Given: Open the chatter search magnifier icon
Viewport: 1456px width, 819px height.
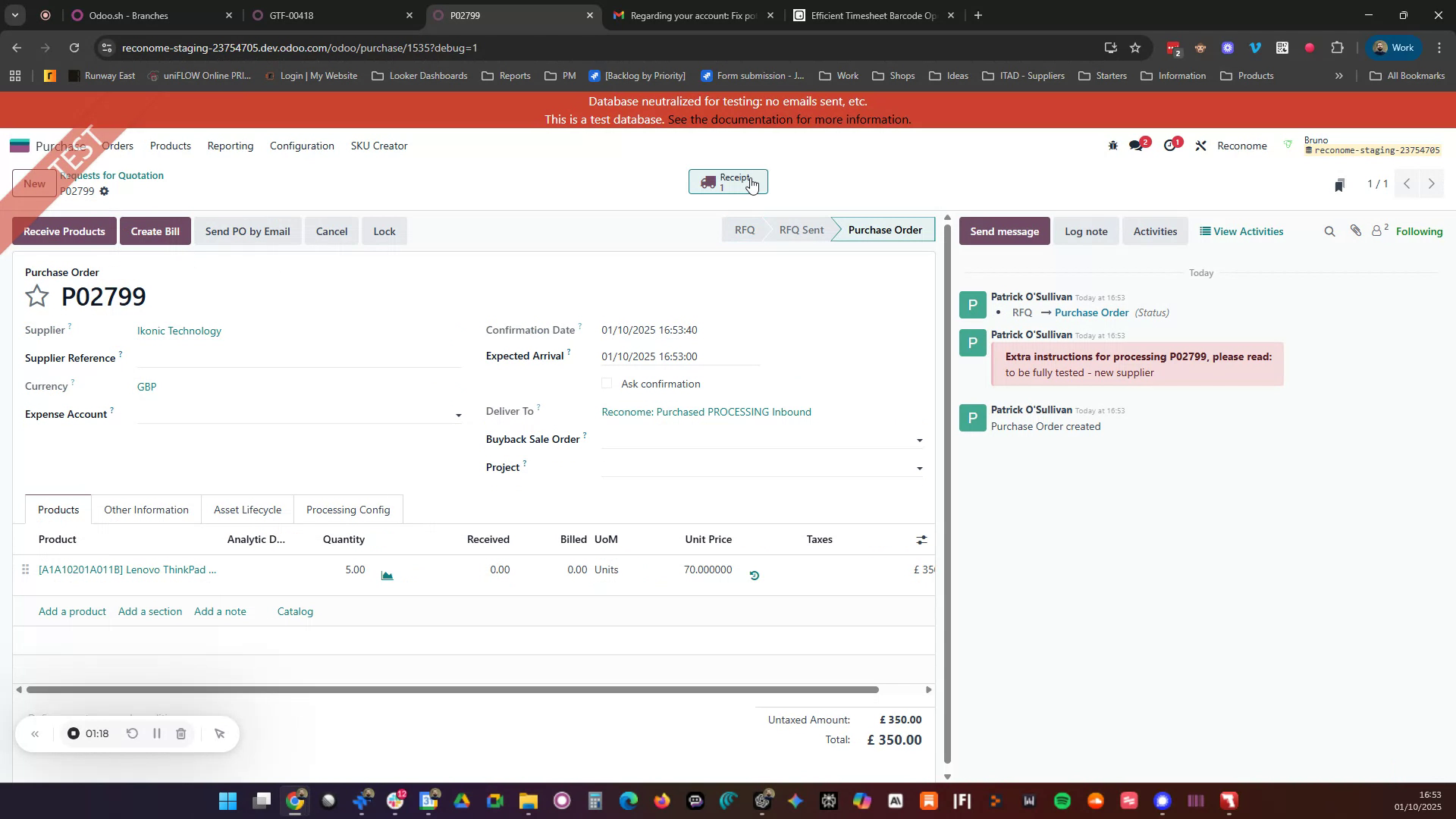Looking at the screenshot, I should point(1329,231).
